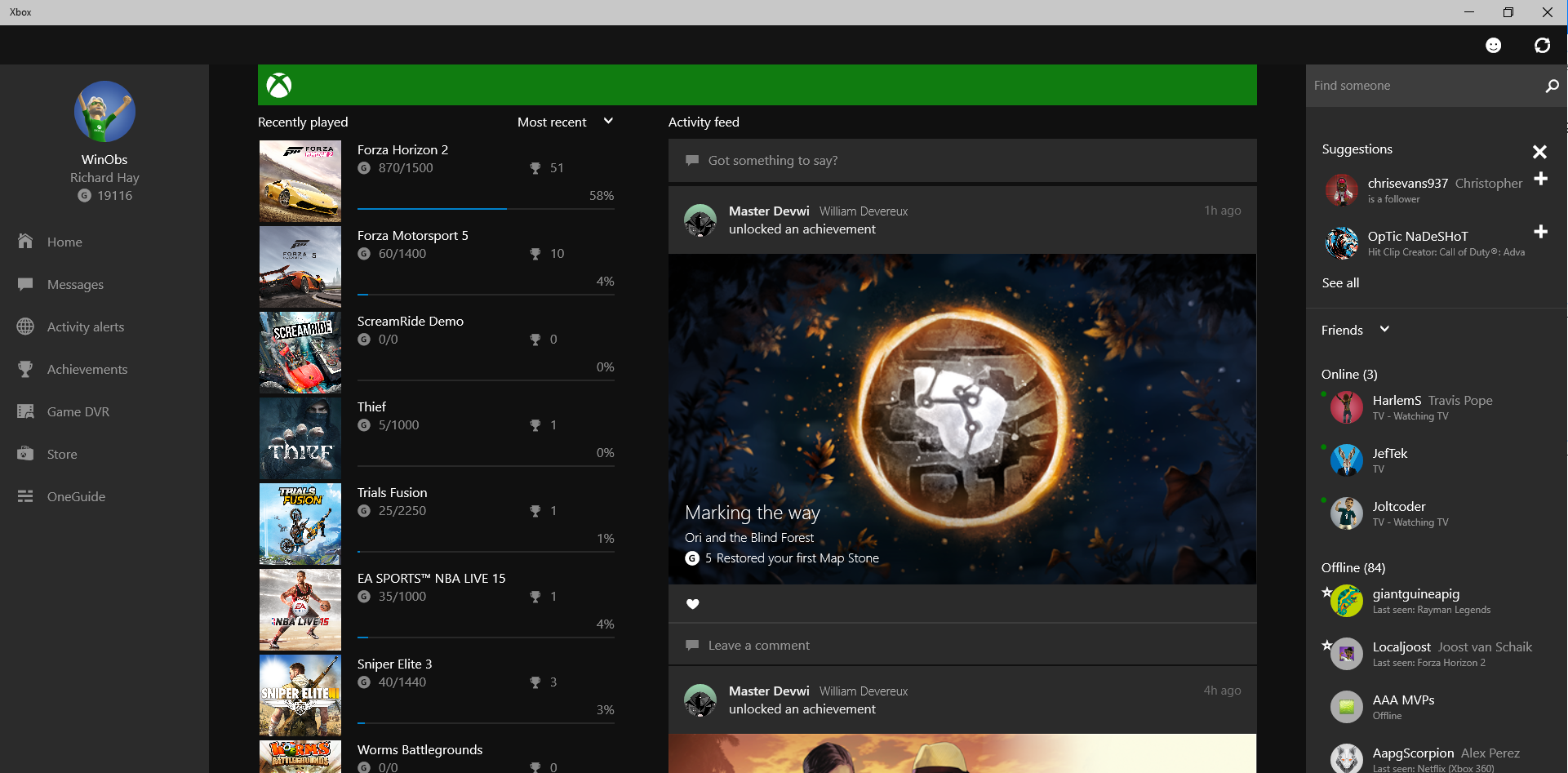Go to Achievements in the sidebar
This screenshot has height=773, width=1568.
[87, 370]
